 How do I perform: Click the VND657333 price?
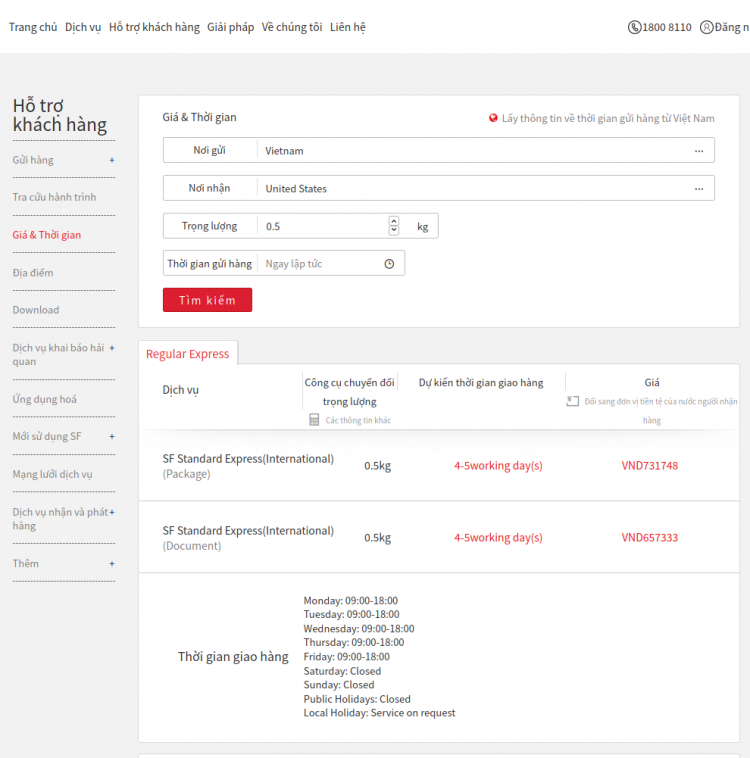(x=649, y=538)
